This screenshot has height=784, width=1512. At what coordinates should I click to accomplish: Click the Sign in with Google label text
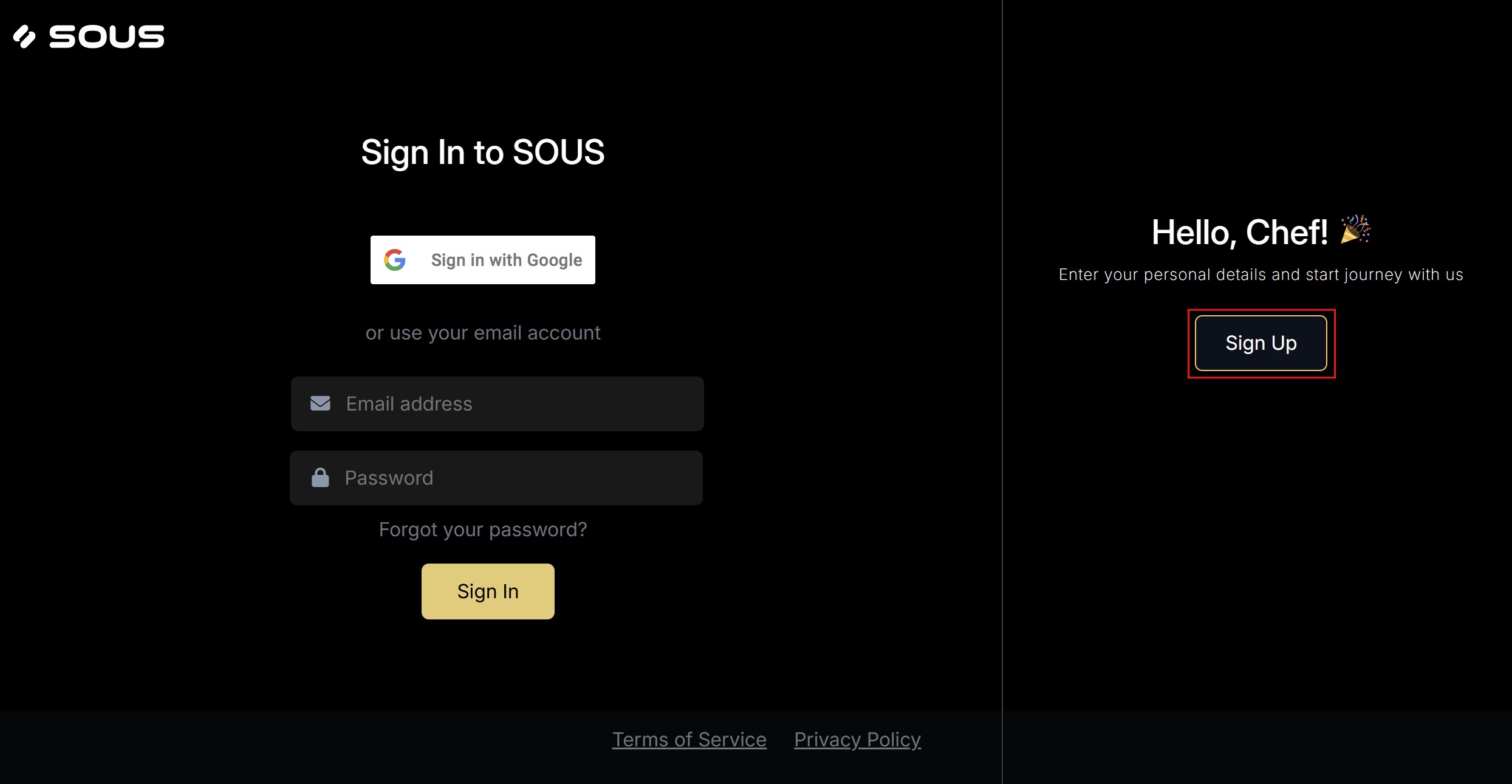[x=507, y=260]
